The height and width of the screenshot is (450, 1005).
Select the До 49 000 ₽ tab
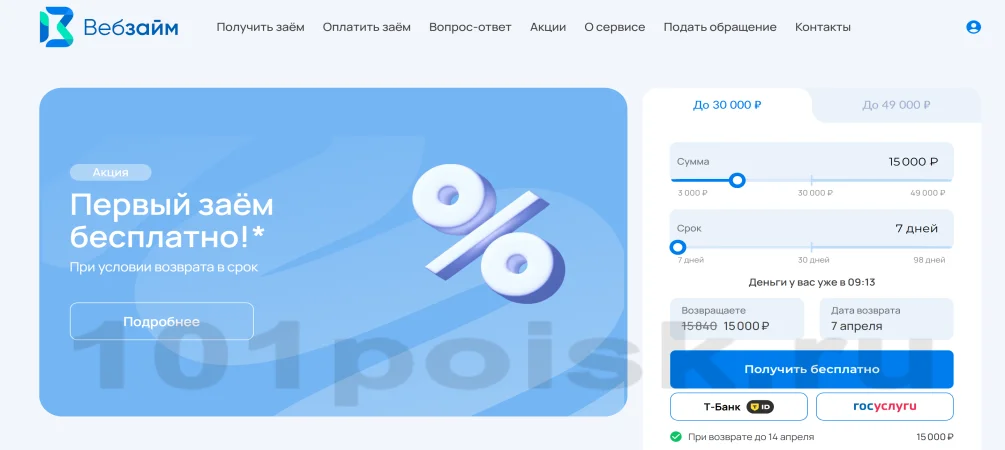pos(896,105)
